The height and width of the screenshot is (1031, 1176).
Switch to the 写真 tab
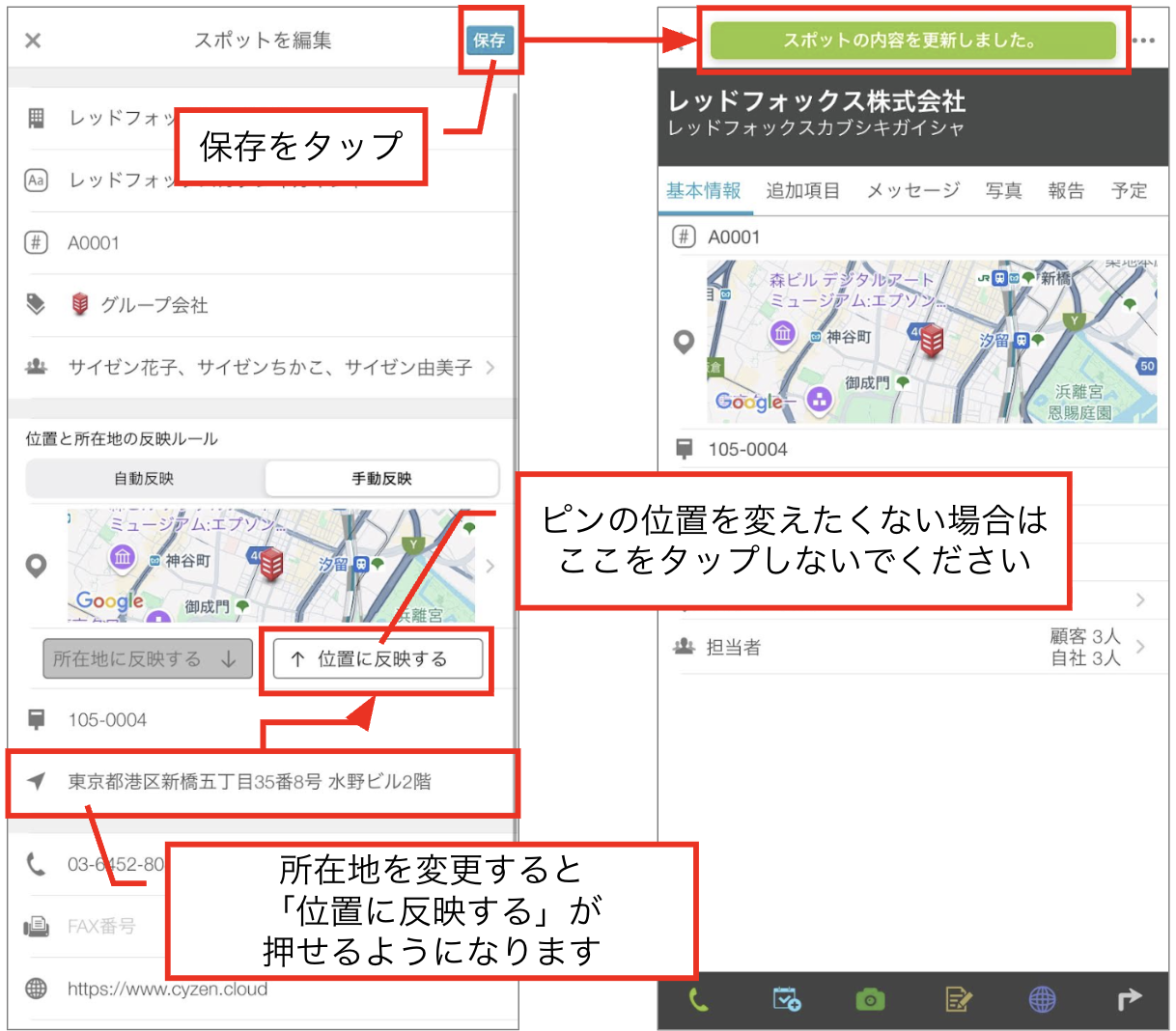1004,191
